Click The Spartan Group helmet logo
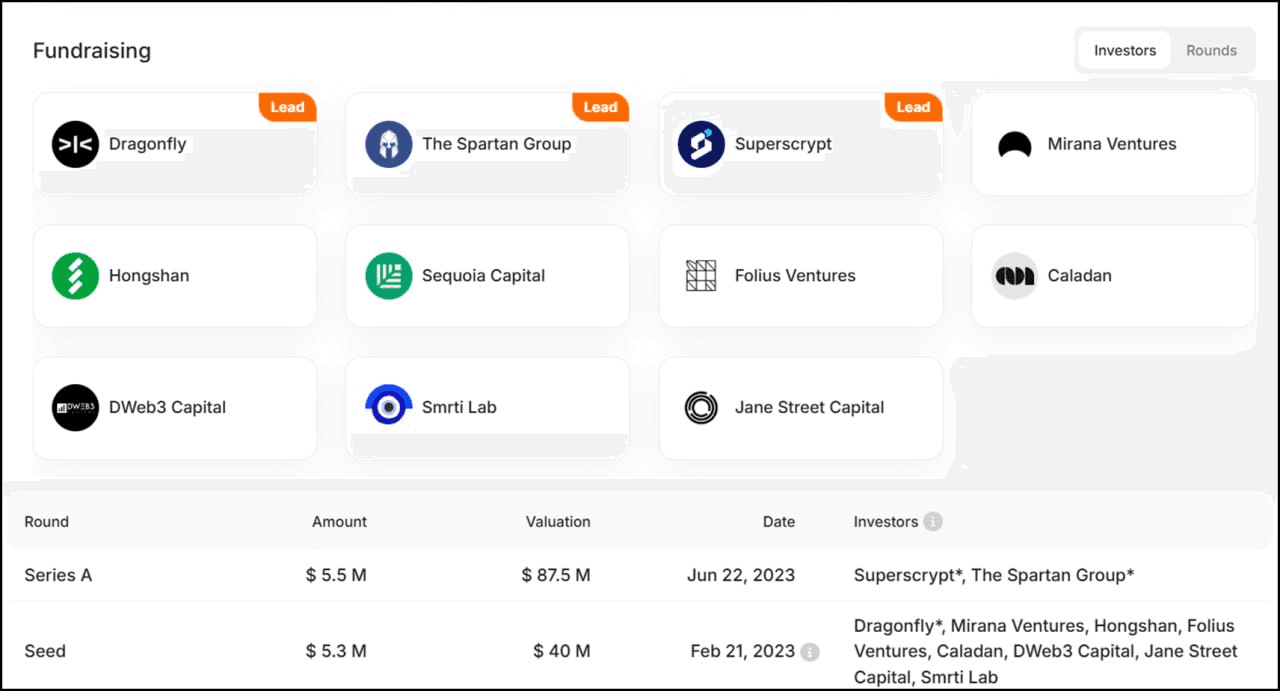Screen dimensions: 1280x691 pos(389,144)
